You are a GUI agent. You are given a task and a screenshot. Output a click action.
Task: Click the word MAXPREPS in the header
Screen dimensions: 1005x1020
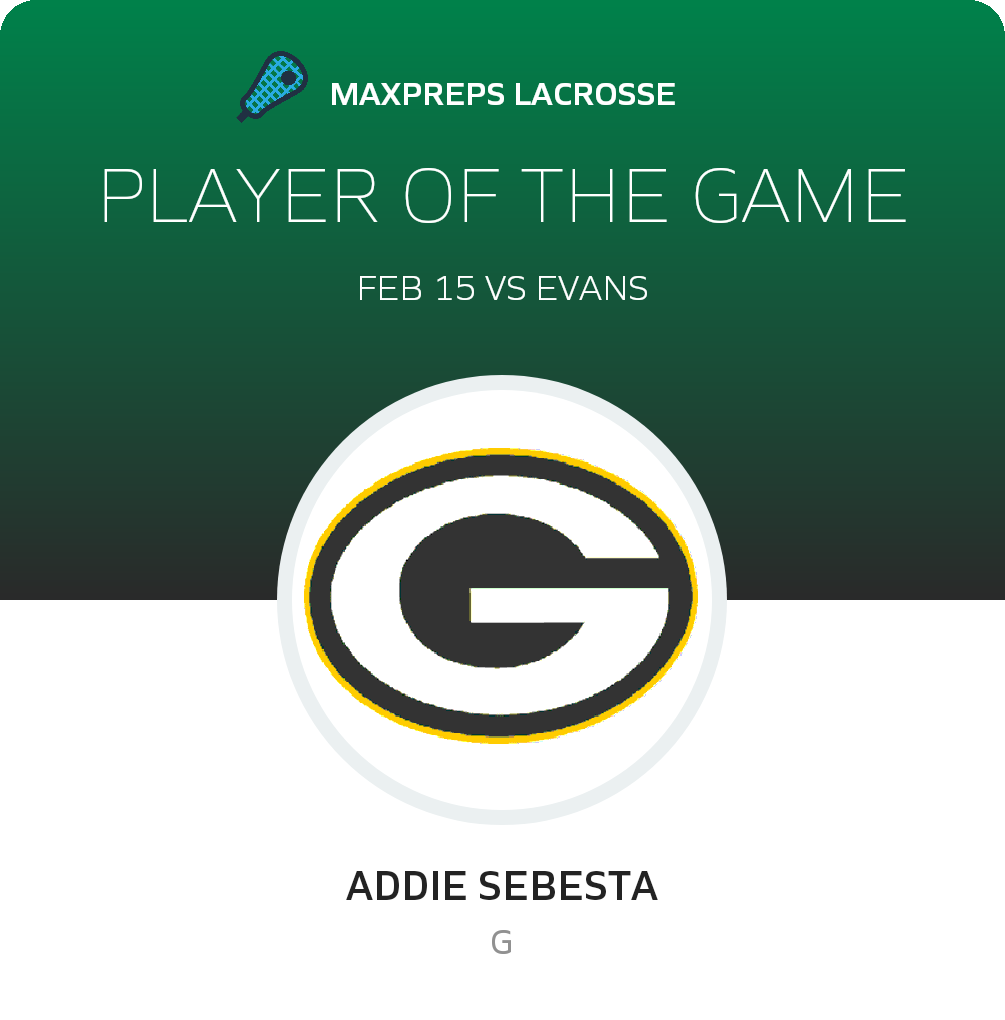[417, 95]
